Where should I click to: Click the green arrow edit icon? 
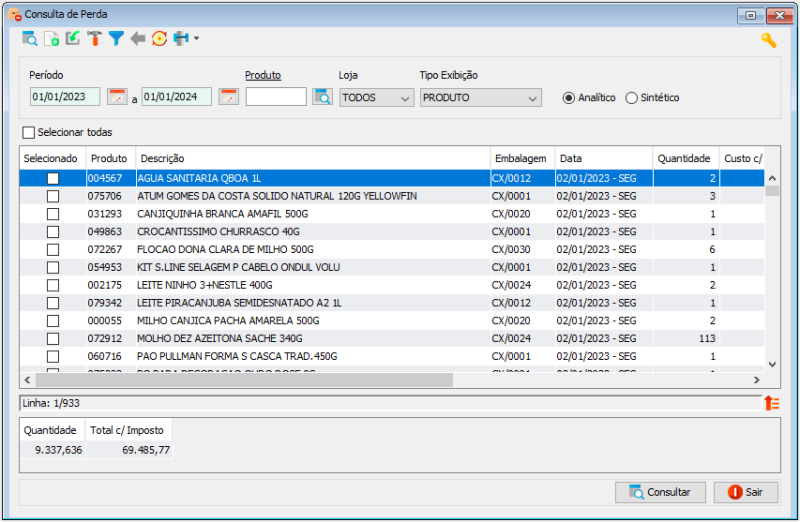point(73,39)
